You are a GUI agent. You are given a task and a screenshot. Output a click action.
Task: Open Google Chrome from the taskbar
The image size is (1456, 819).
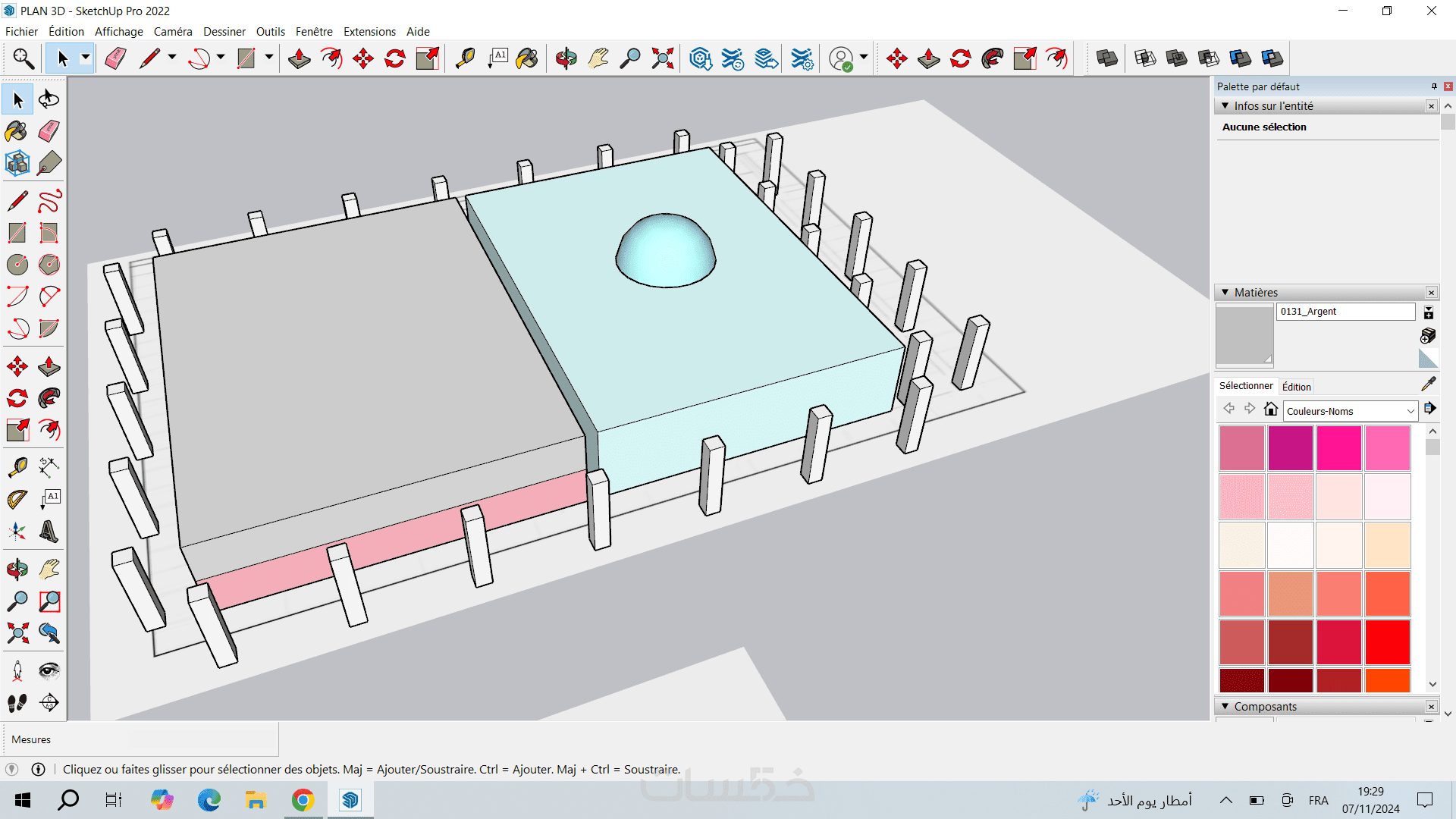303,800
